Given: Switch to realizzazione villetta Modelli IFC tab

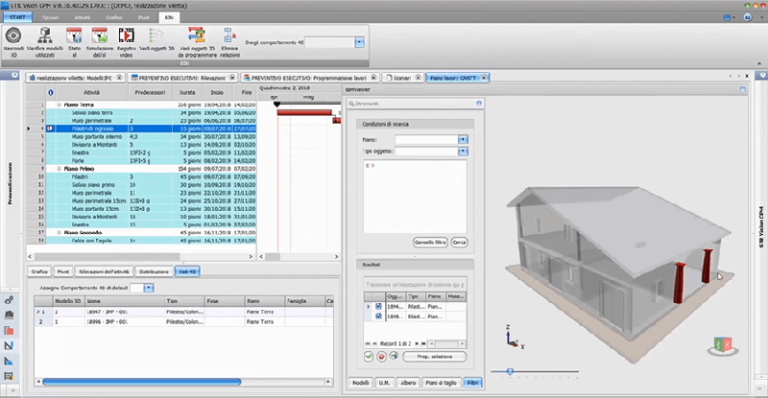Looking at the screenshot, I should pyautogui.click(x=74, y=77).
